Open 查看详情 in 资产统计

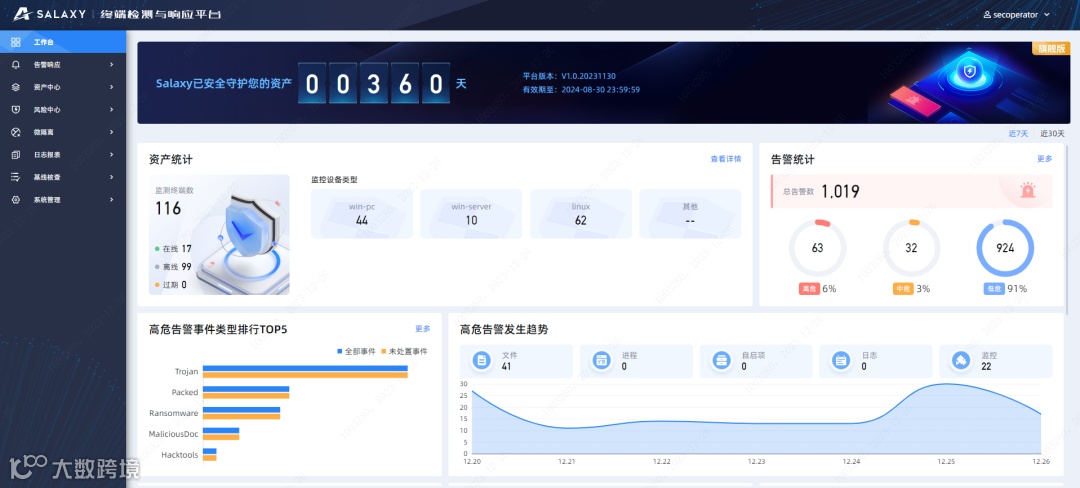(x=725, y=159)
